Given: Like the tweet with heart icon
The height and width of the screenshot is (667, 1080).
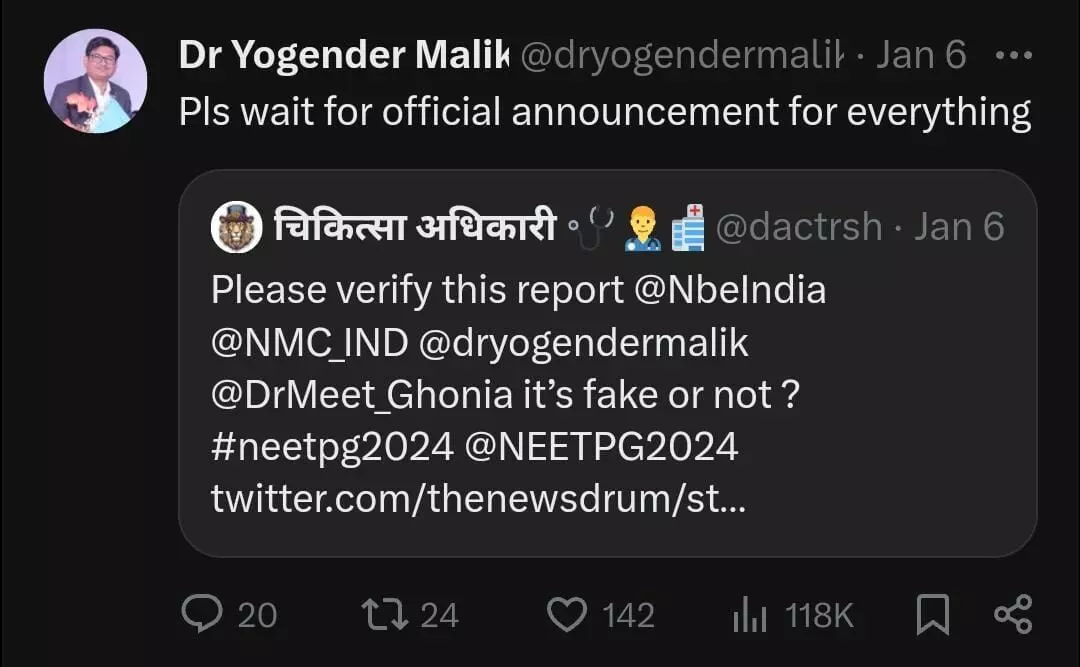Looking at the screenshot, I should pos(568,614).
